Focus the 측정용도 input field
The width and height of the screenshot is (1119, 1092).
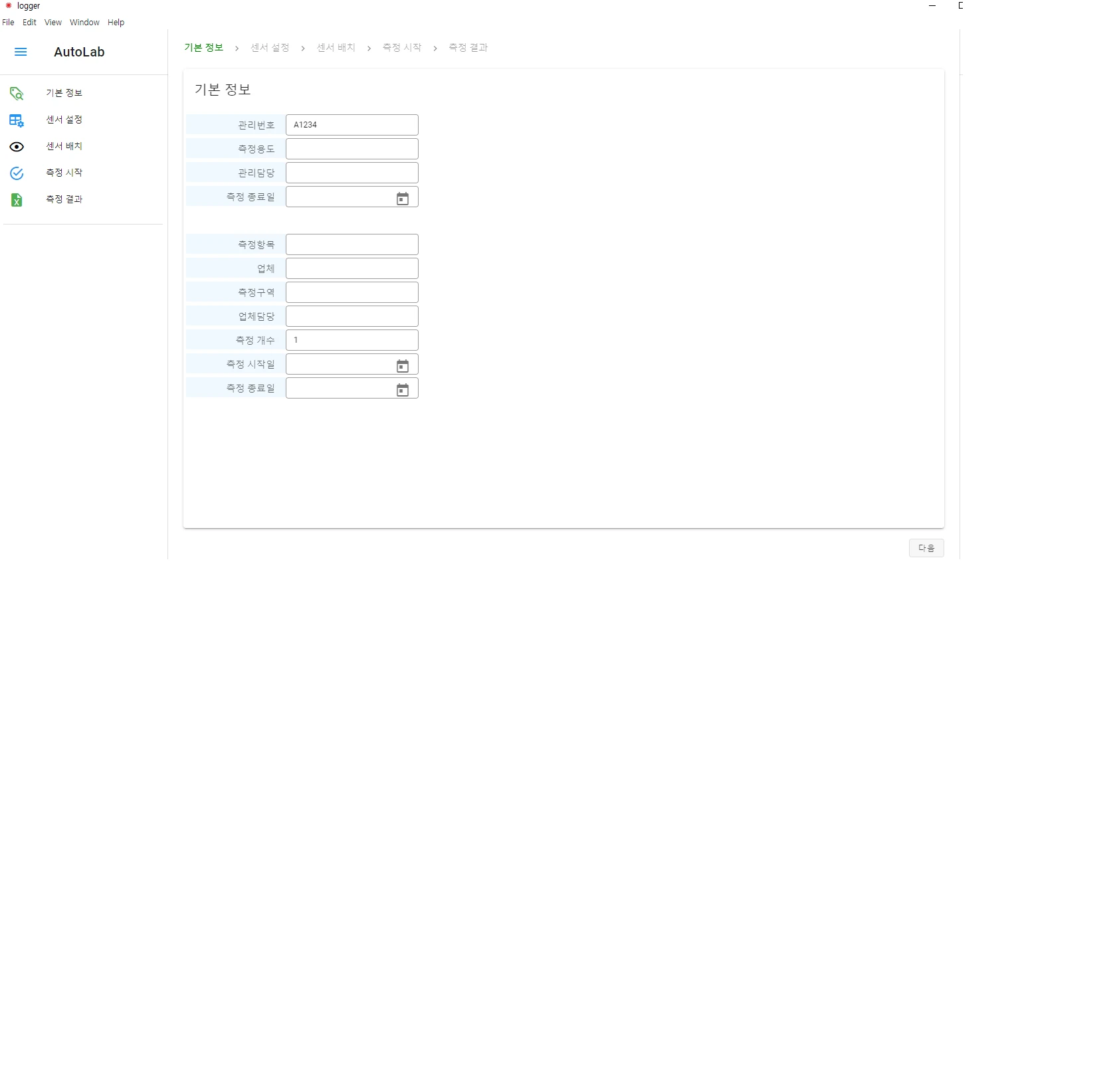(x=352, y=149)
